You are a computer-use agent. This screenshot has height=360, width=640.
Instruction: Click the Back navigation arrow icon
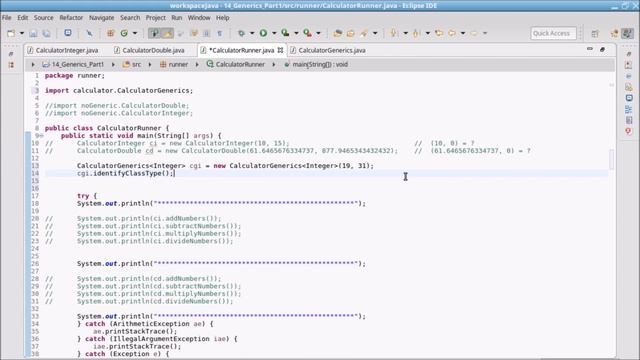click(452, 33)
